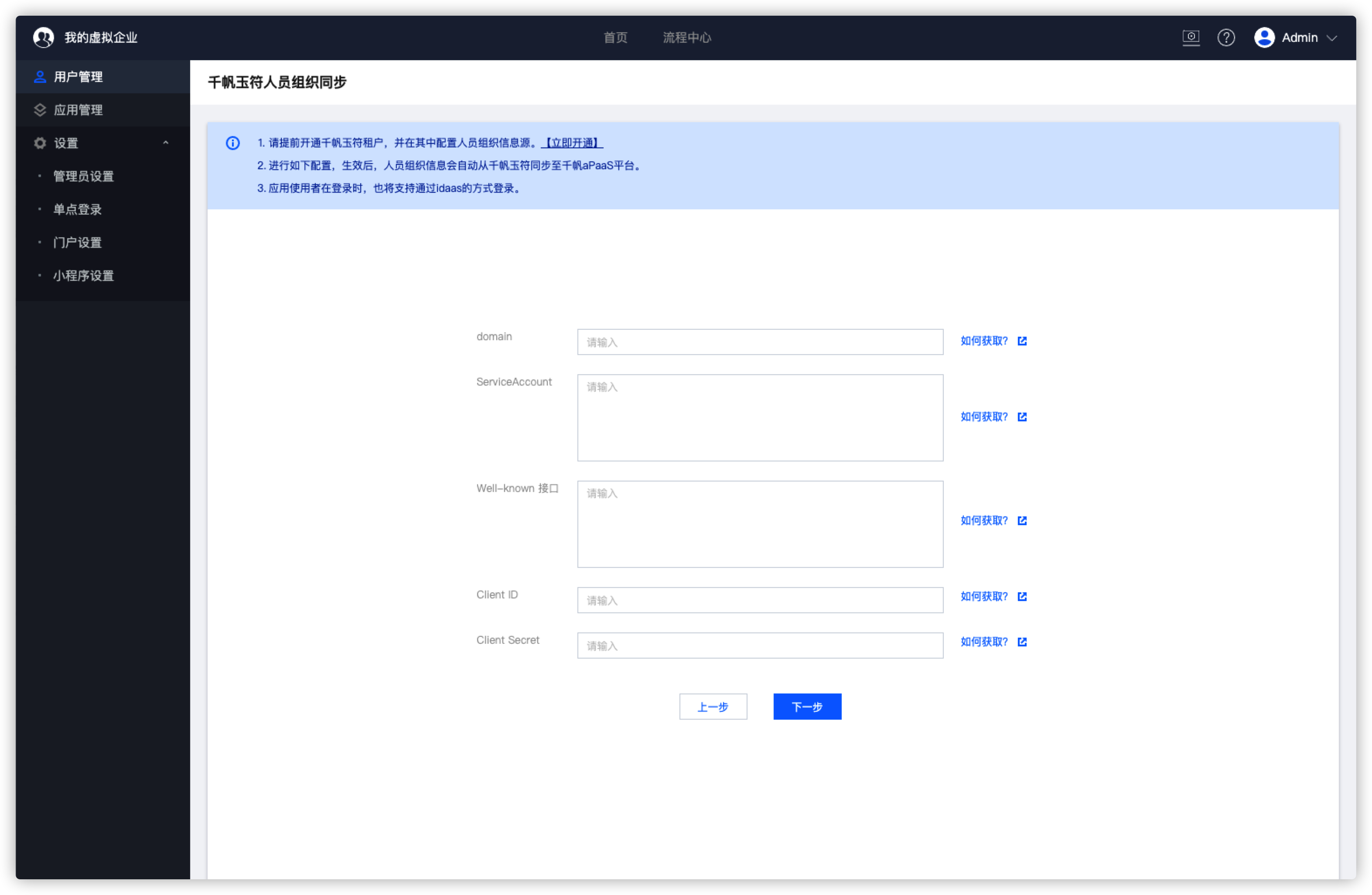Click the 上一步 button
Viewport: 1372px width, 895px height.
713,707
